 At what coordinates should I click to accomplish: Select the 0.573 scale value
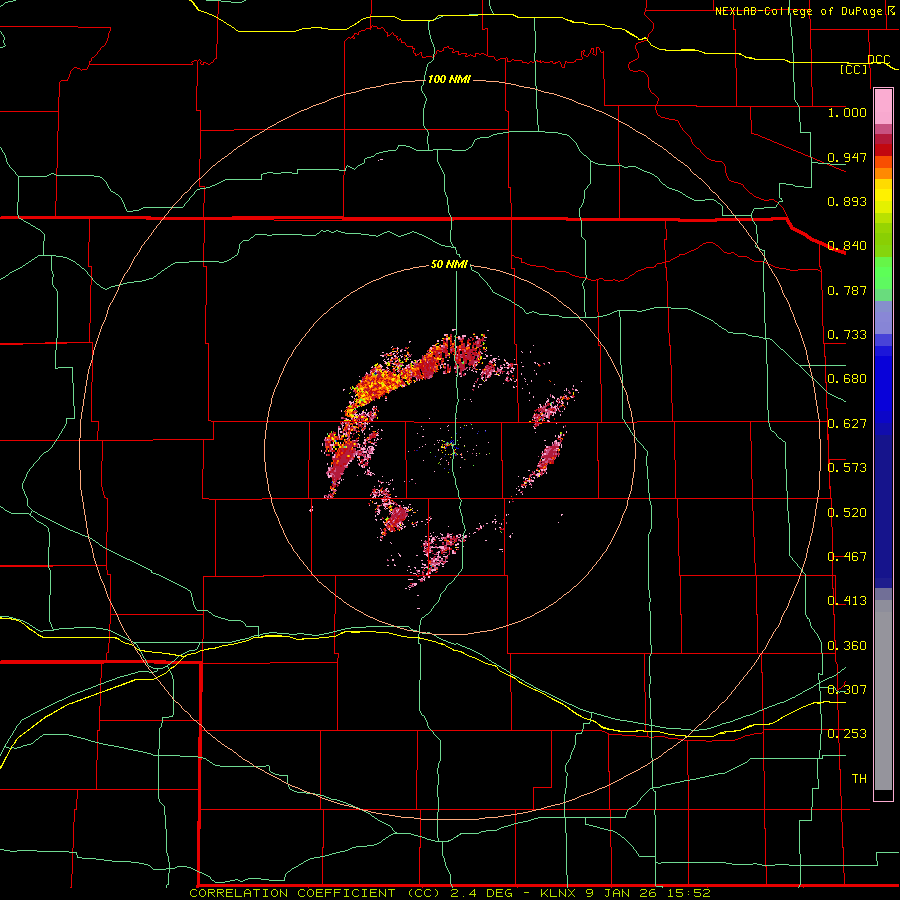click(847, 468)
